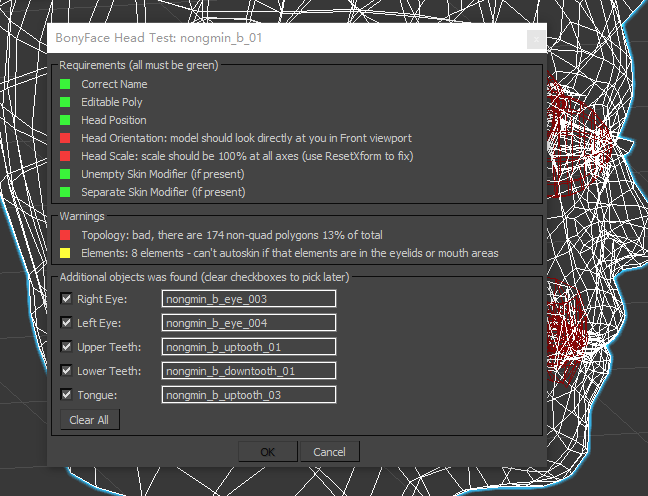The width and height of the screenshot is (648, 496).
Task: Click the 'Head Orientation' requirement message
Action: tap(246, 138)
